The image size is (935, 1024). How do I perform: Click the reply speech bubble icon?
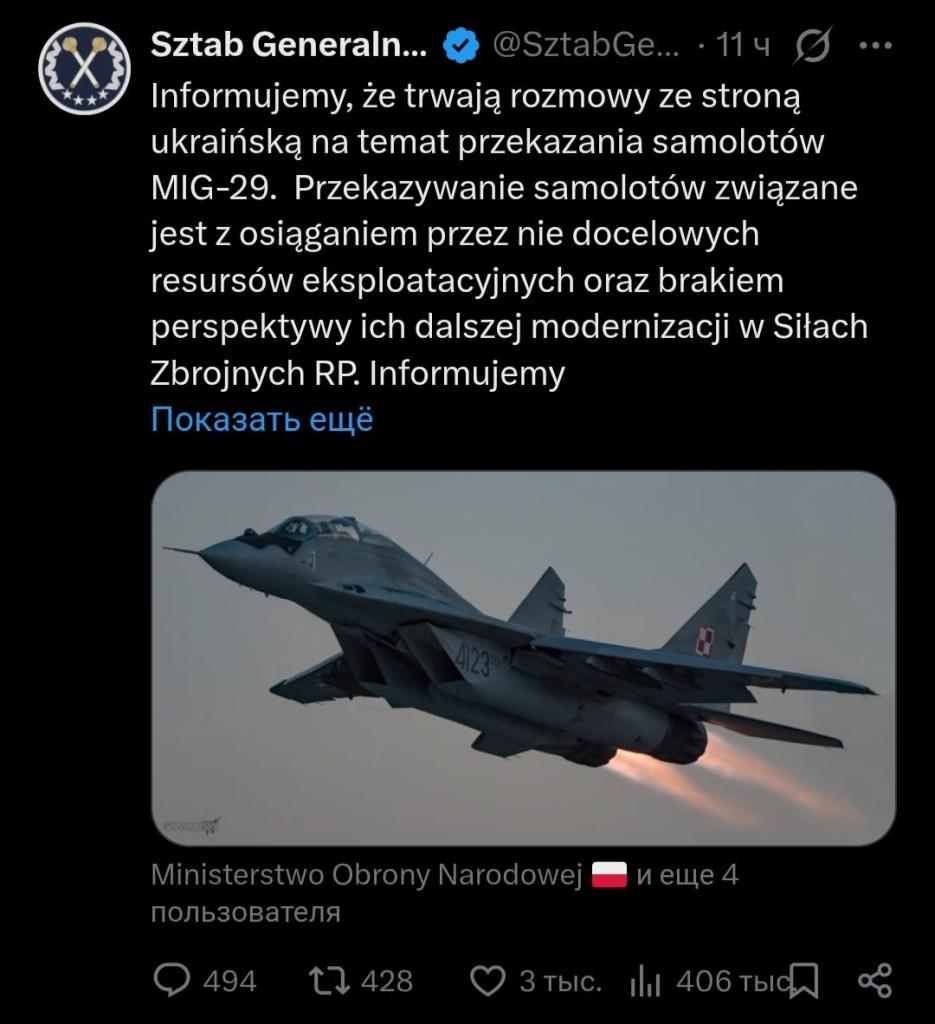coord(174,981)
